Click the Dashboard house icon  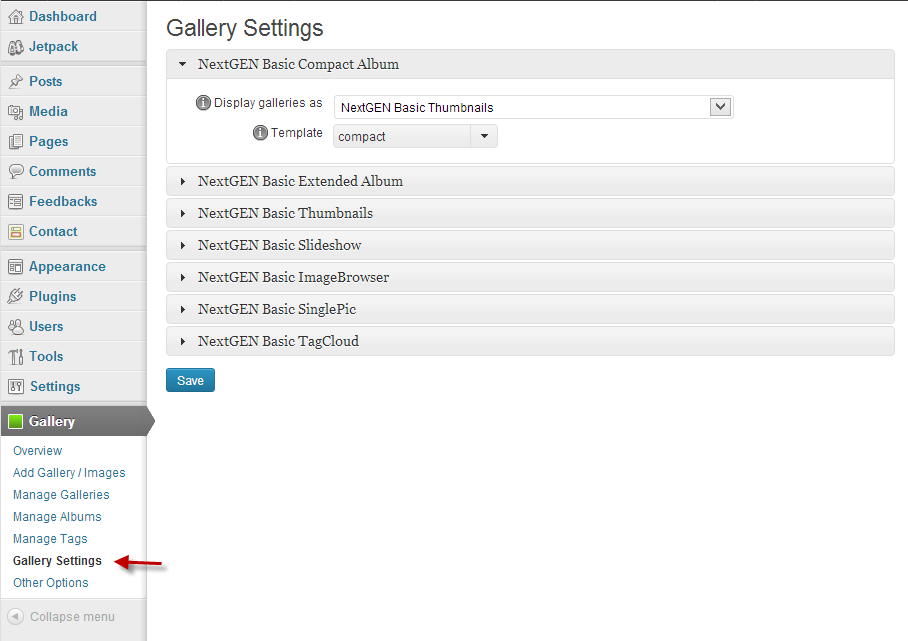16,17
